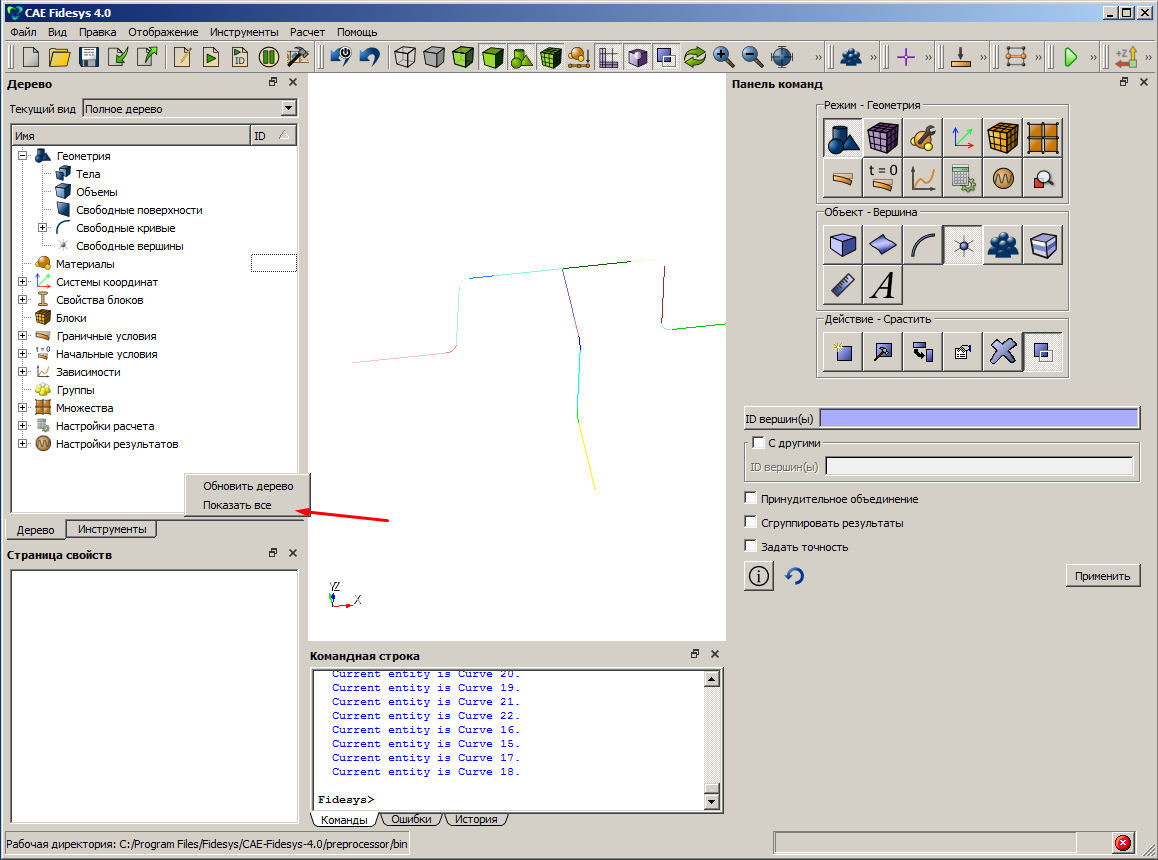Expand Системы координат tree node
The height and width of the screenshot is (860, 1158).
click(23, 281)
